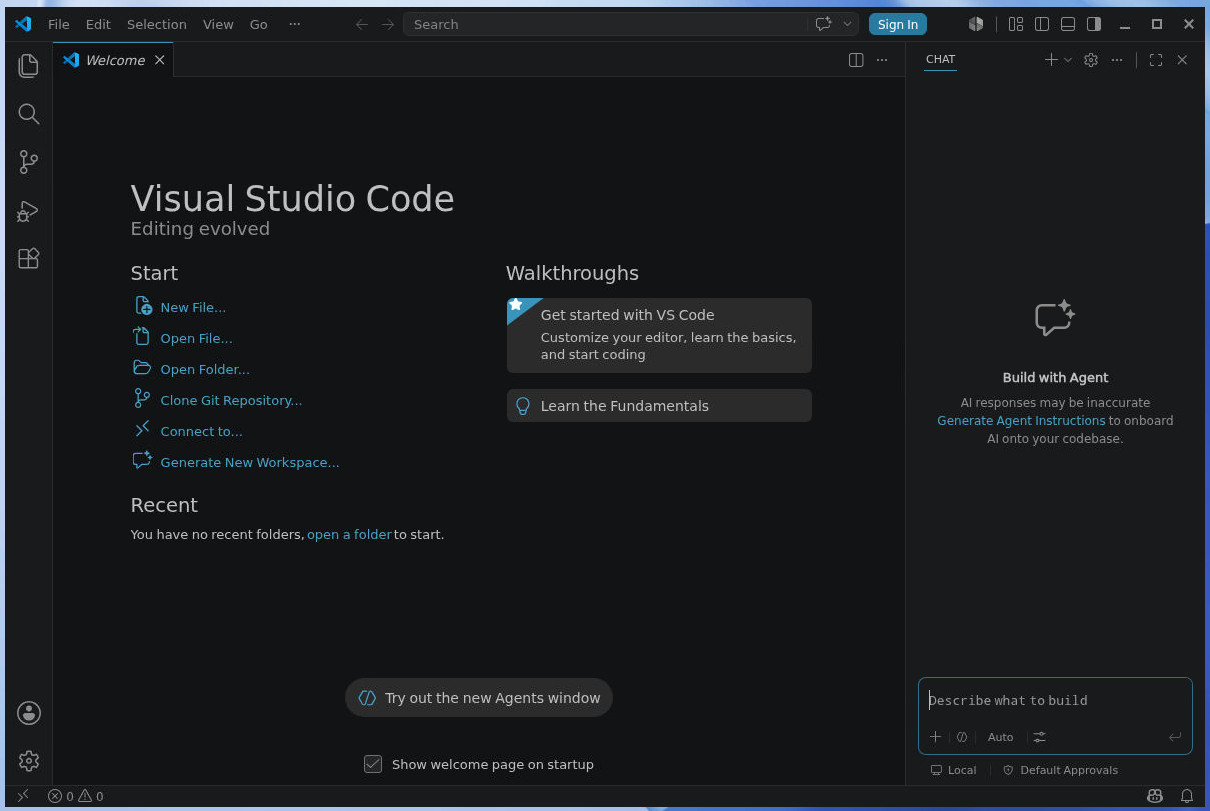This screenshot has height=811, width=1210.
Task: Close the Welcome tab
Action: pyautogui.click(x=160, y=60)
